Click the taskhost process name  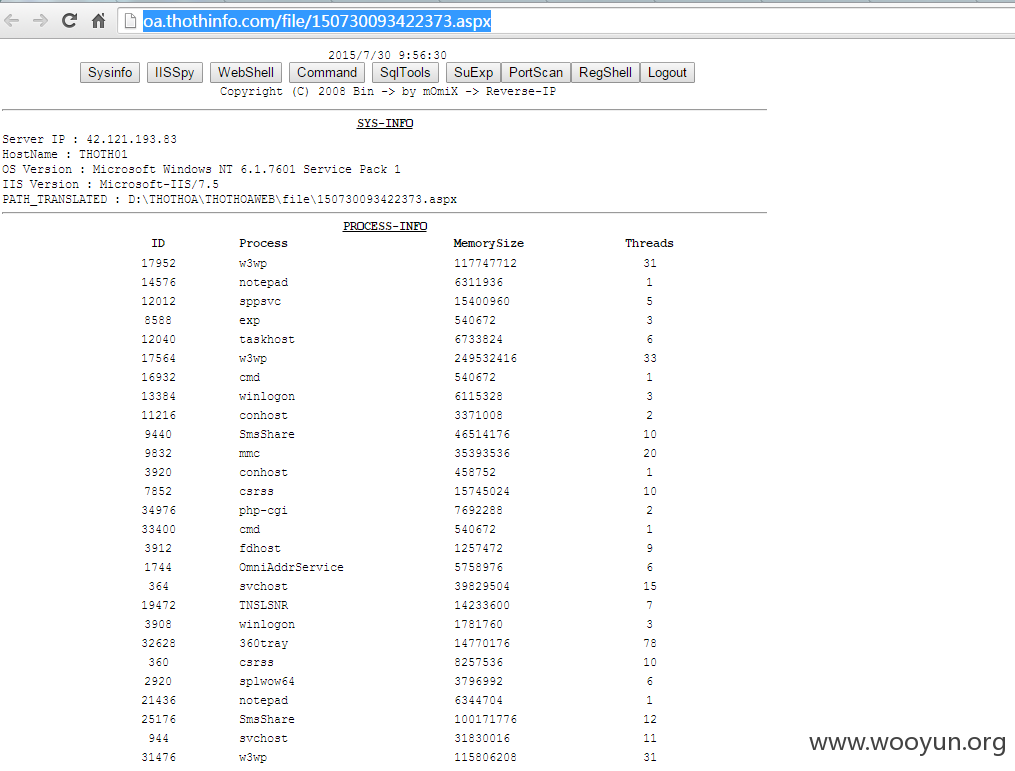(x=267, y=339)
